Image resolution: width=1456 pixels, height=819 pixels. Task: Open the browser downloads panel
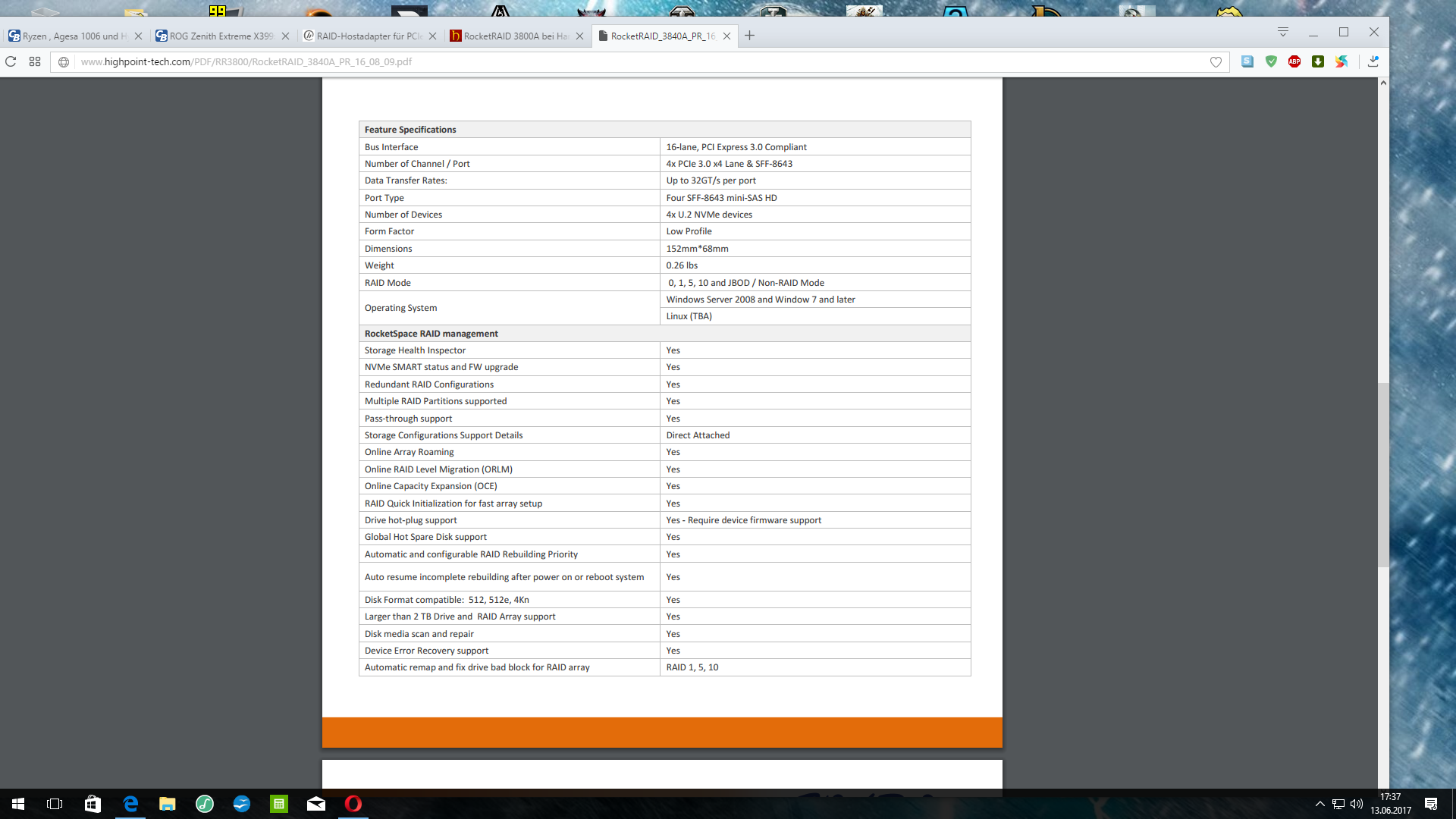[1373, 61]
